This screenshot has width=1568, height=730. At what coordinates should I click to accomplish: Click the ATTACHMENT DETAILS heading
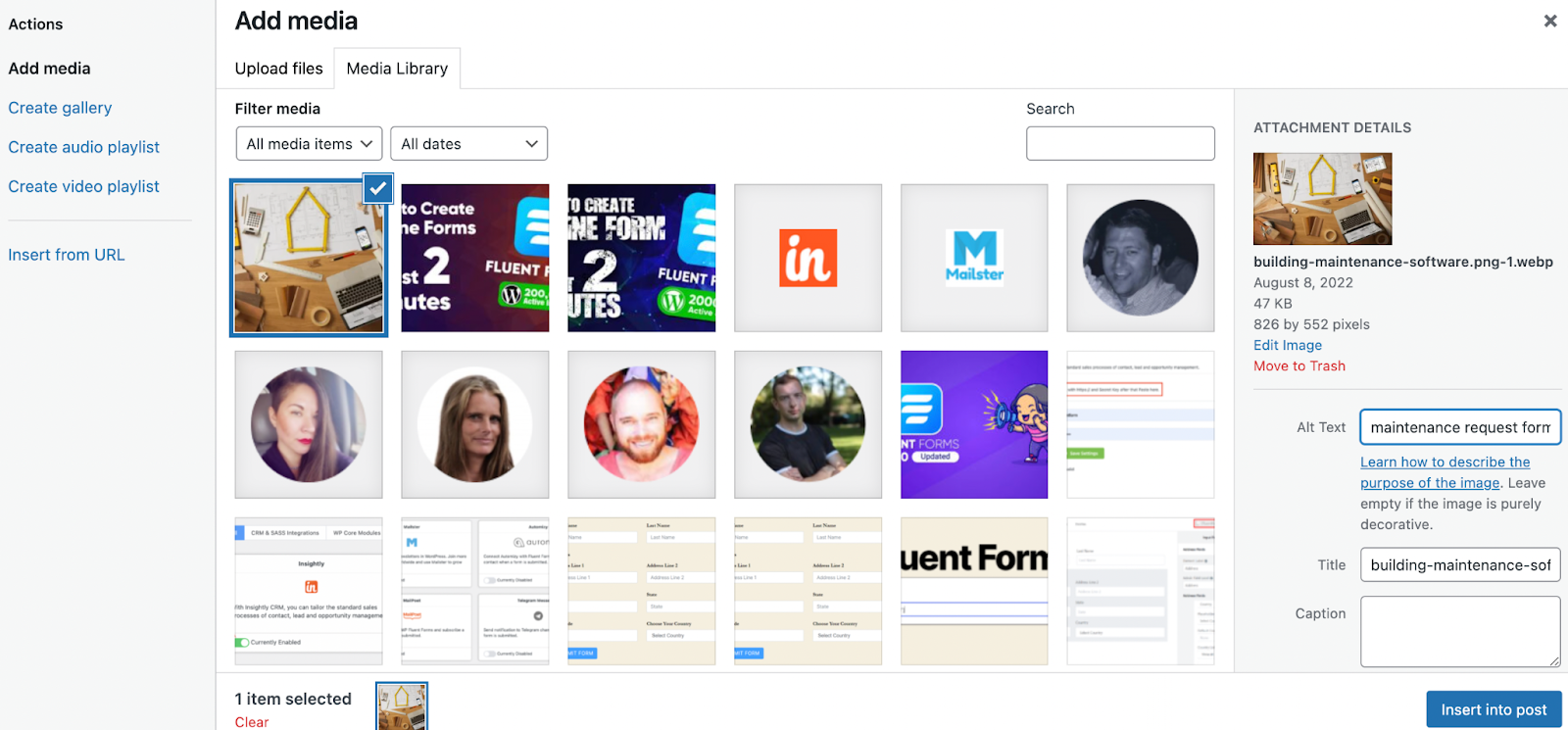click(1333, 127)
